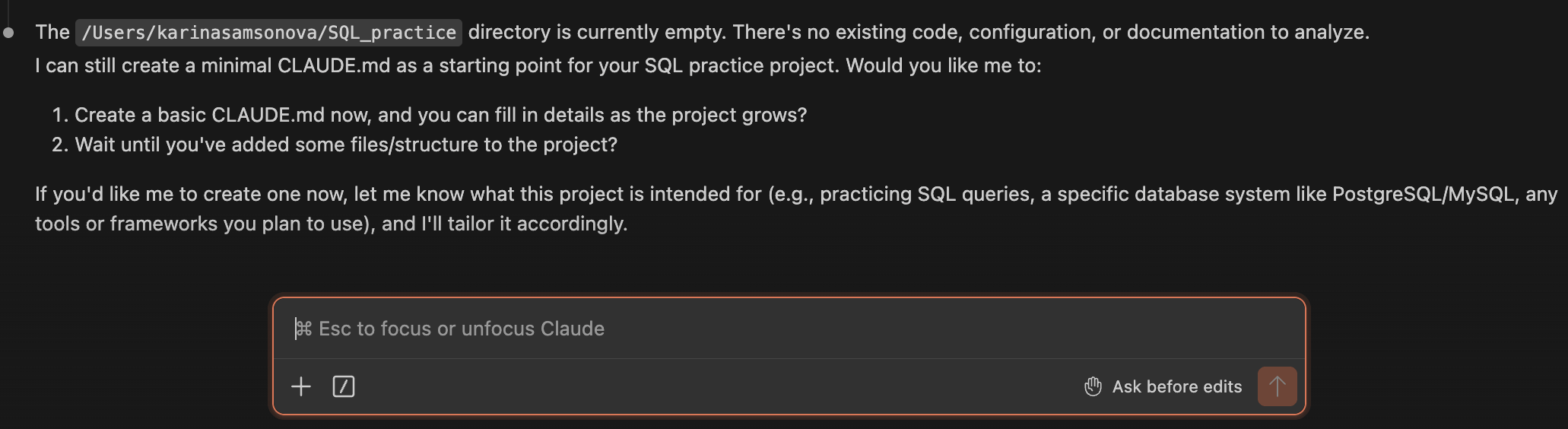Click the "1." list number marker

click(60, 115)
